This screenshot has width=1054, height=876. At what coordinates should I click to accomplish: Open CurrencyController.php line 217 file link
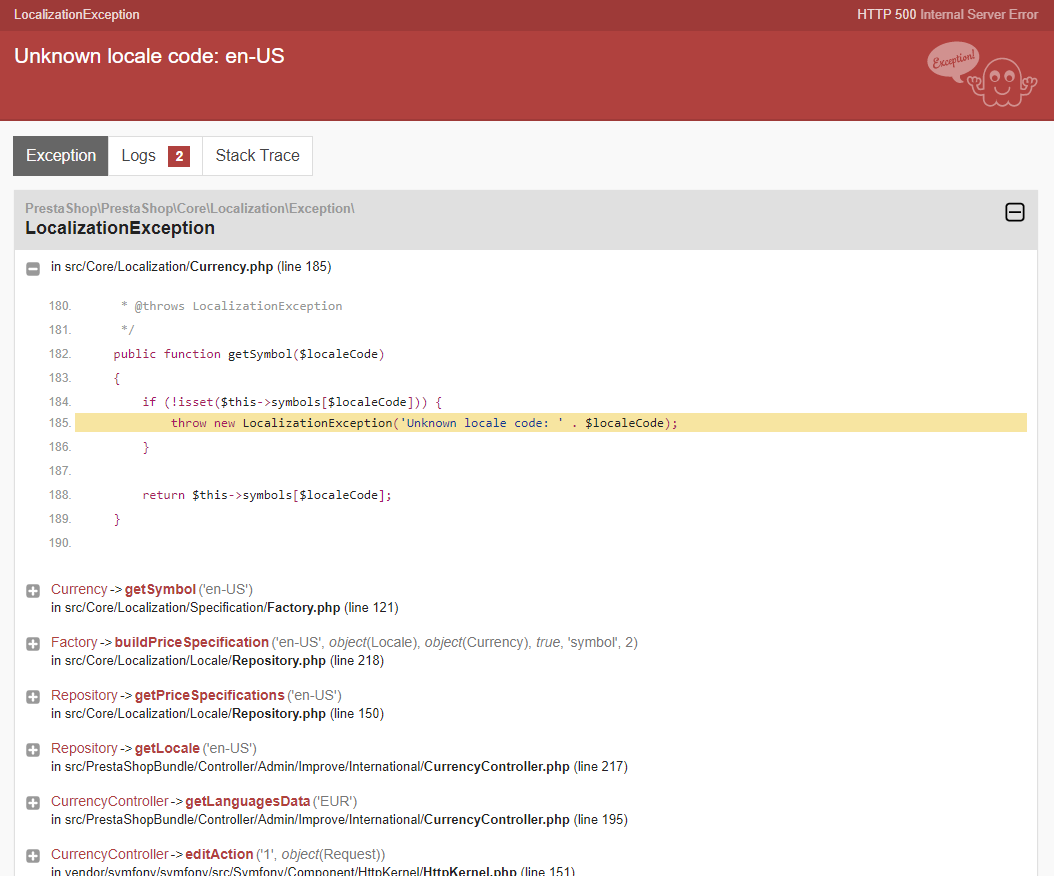tap(339, 767)
